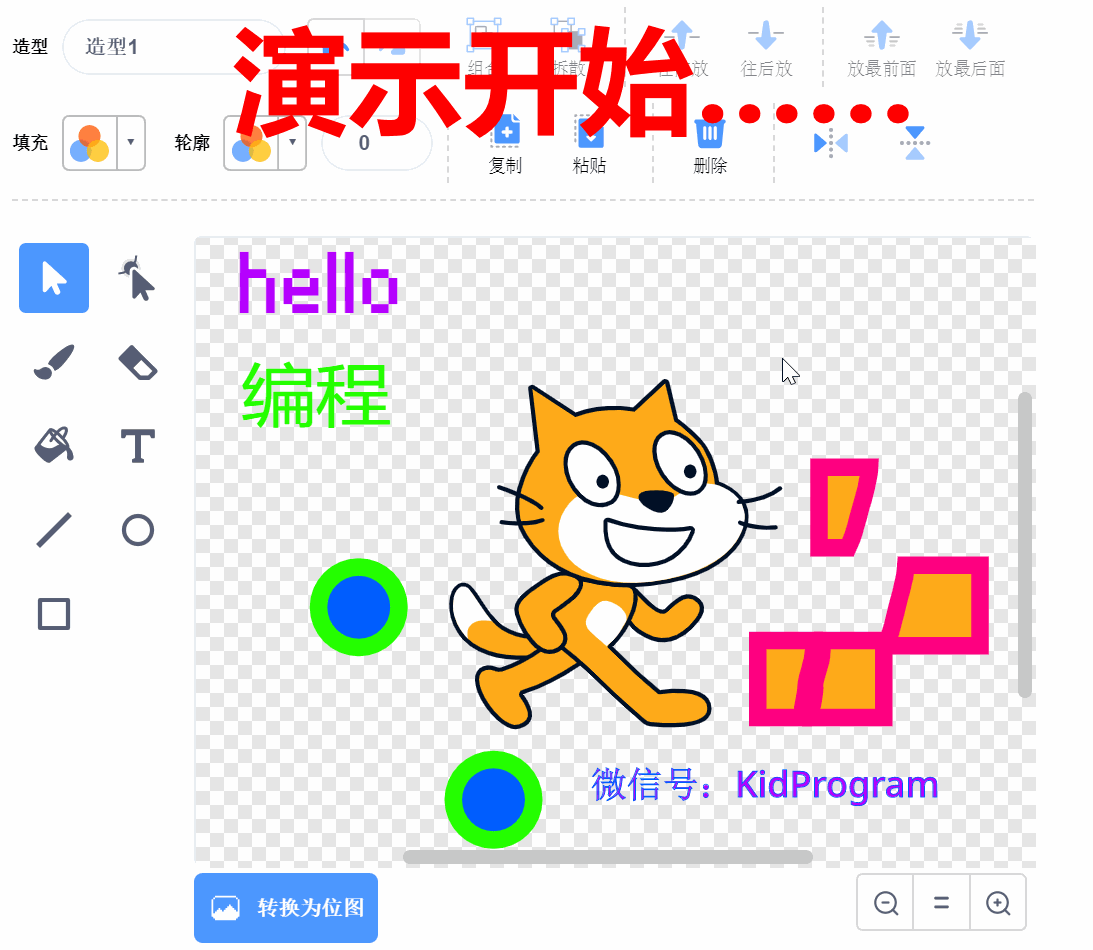Open the 轮廓 outline color dropdown
Screen dimensions: 1093x950
(292, 142)
